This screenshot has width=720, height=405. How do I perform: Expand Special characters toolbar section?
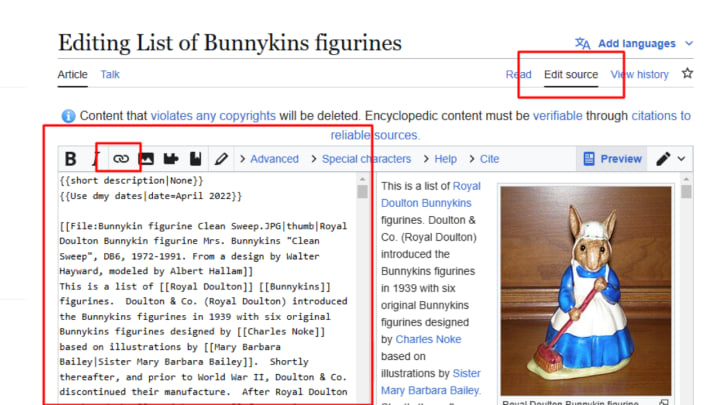tap(361, 159)
